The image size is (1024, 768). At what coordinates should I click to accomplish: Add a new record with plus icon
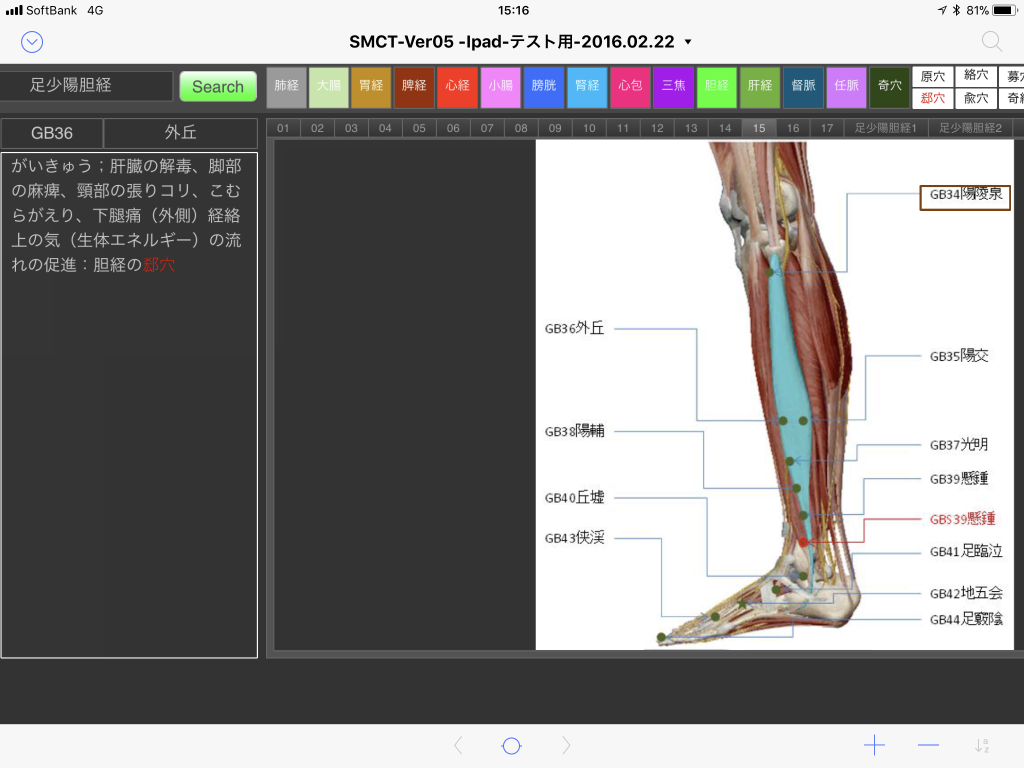[874, 745]
